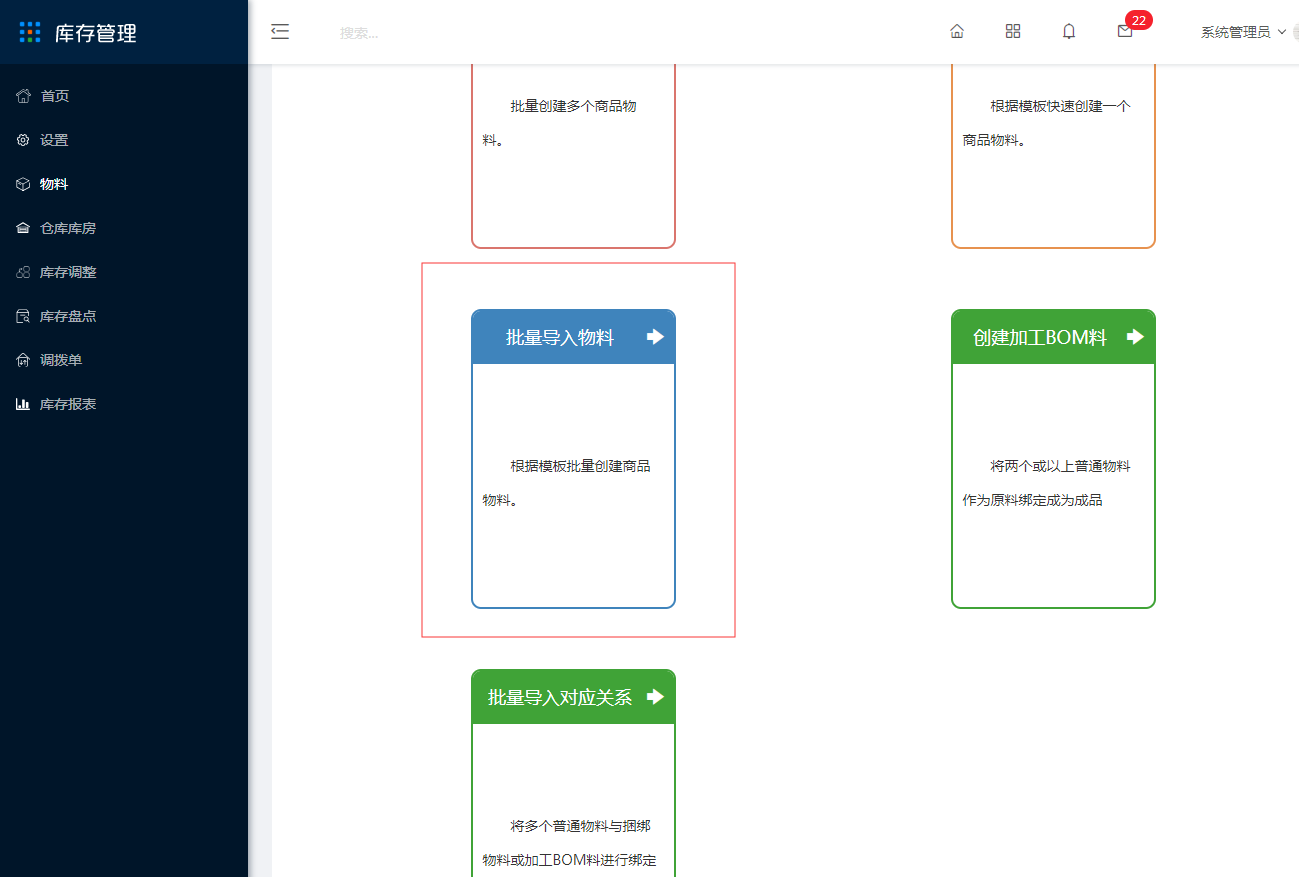Image resolution: width=1299 pixels, height=877 pixels.
Task: Collapse the sidebar with the fold icon
Action: (x=280, y=32)
